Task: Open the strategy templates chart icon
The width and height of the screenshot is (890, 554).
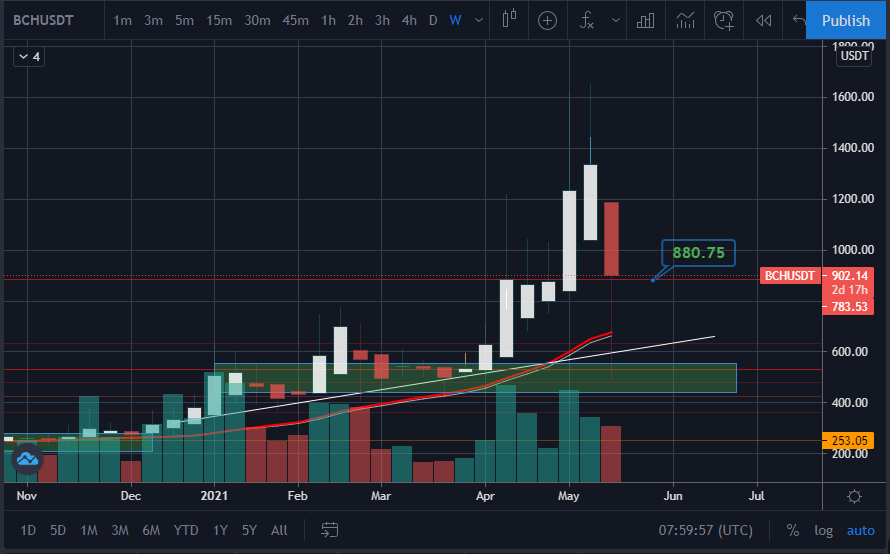Action: click(685, 21)
